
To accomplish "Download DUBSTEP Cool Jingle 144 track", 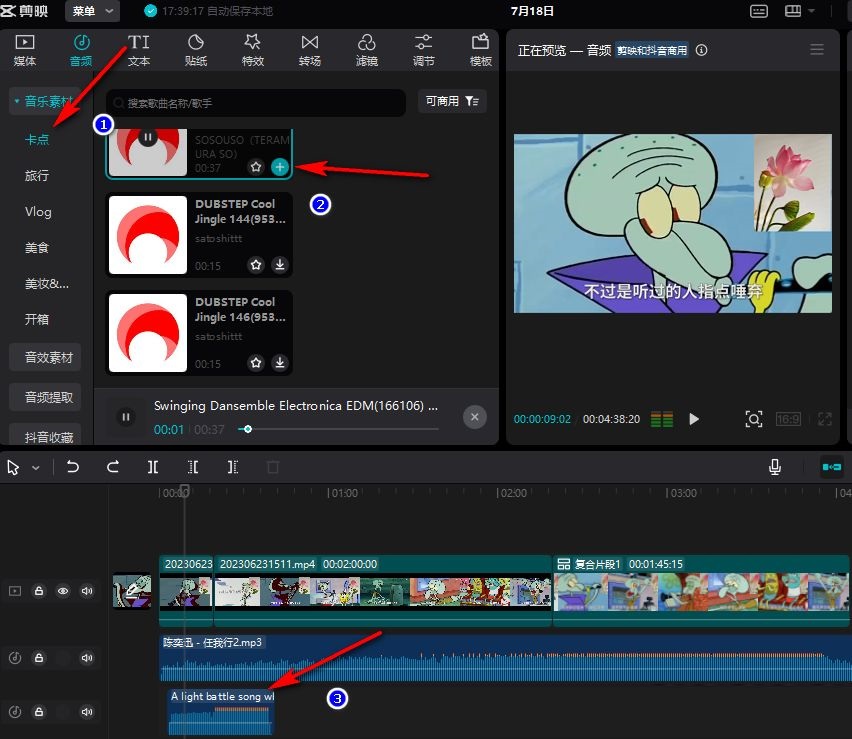I will (x=280, y=265).
